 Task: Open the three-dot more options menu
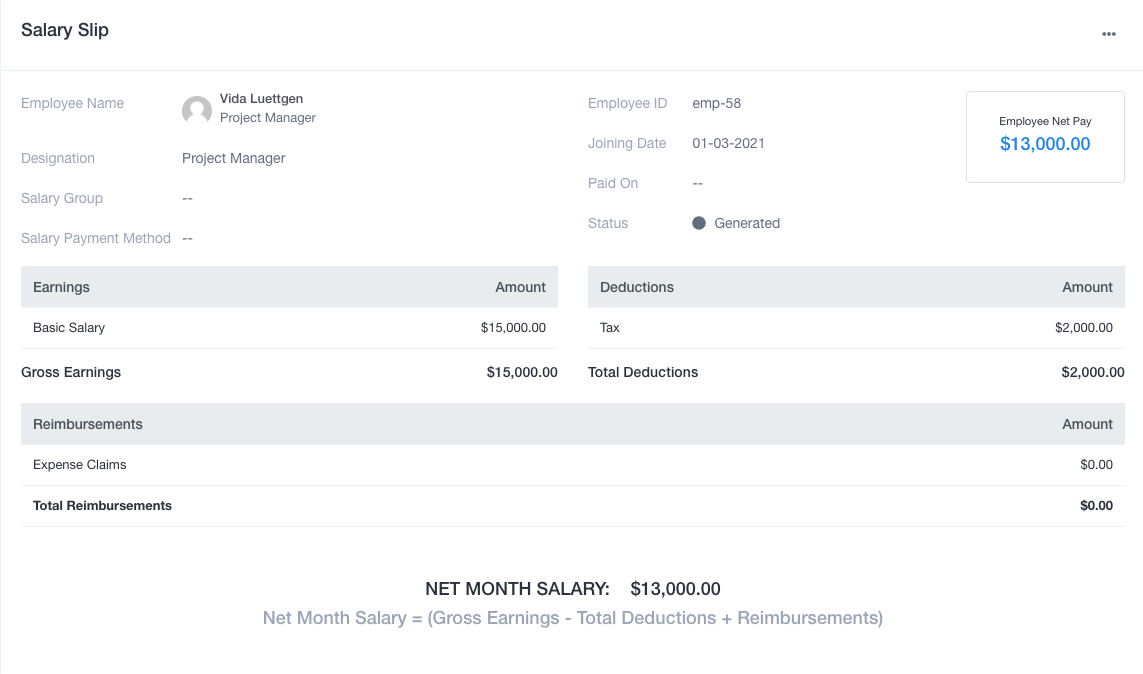[x=1108, y=34]
